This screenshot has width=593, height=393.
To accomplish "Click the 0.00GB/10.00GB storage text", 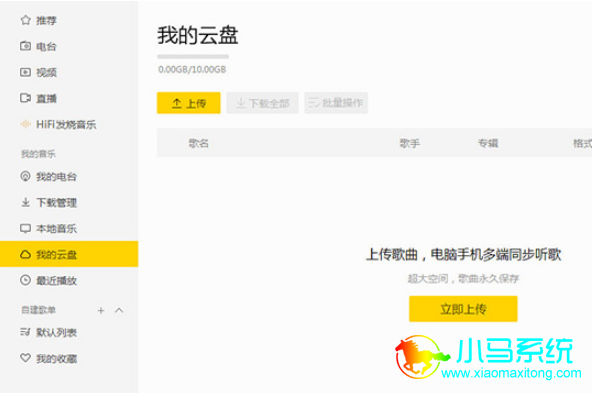I will [x=192, y=70].
